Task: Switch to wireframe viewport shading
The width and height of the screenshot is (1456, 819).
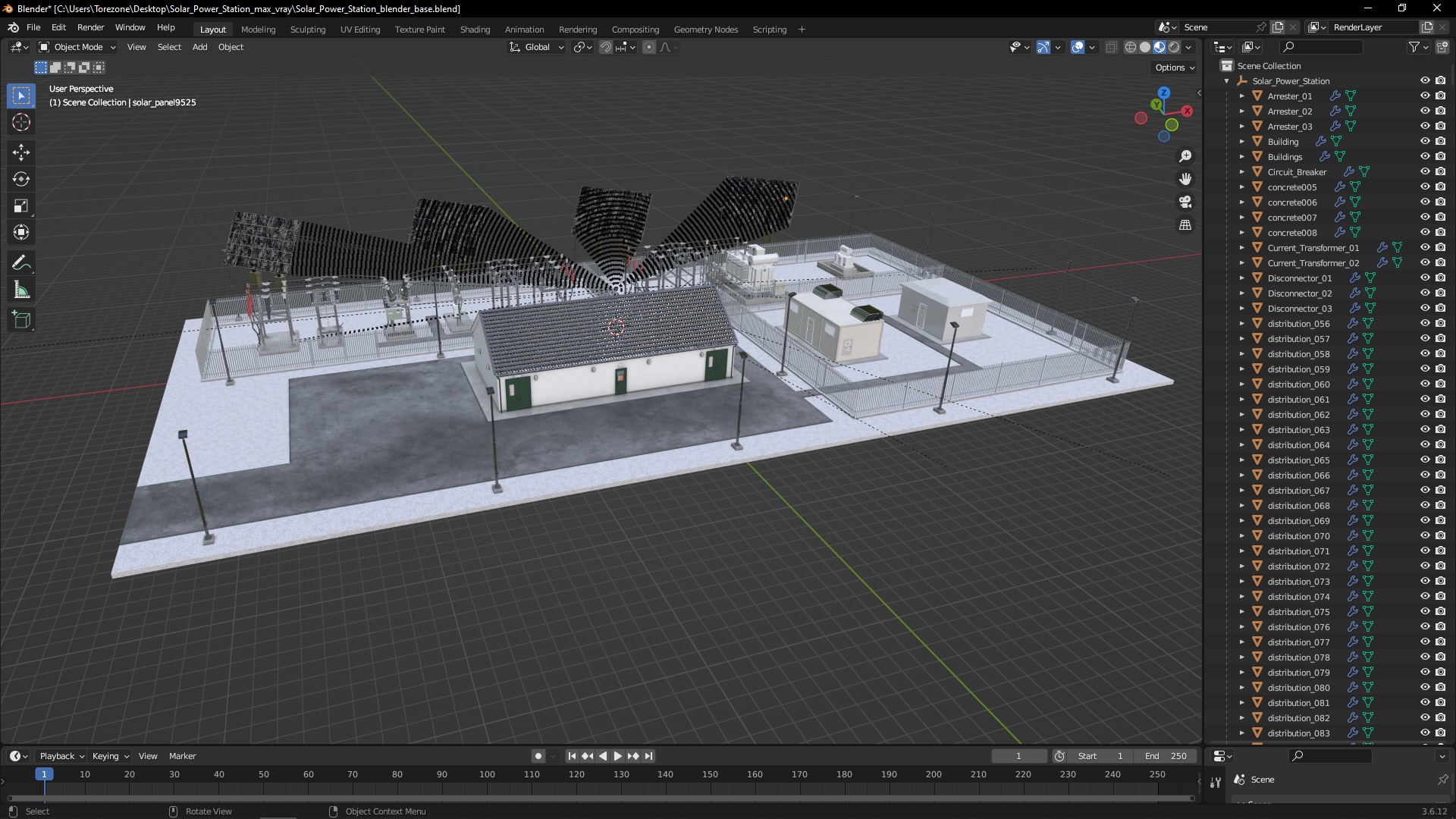Action: pos(1130,47)
